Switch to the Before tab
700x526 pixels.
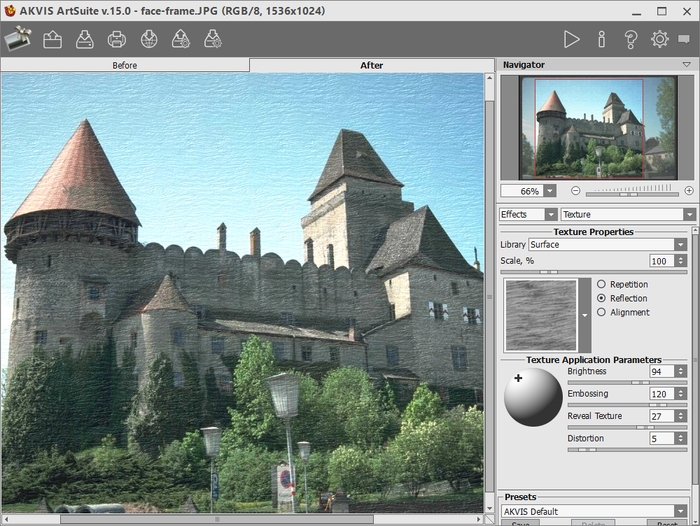point(125,65)
